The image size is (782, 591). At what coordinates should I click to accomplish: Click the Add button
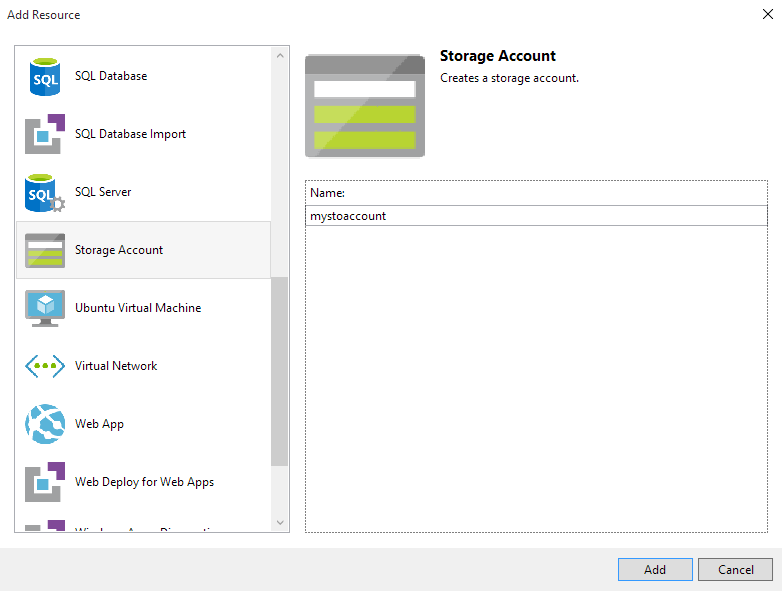pyautogui.click(x=655, y=570)
